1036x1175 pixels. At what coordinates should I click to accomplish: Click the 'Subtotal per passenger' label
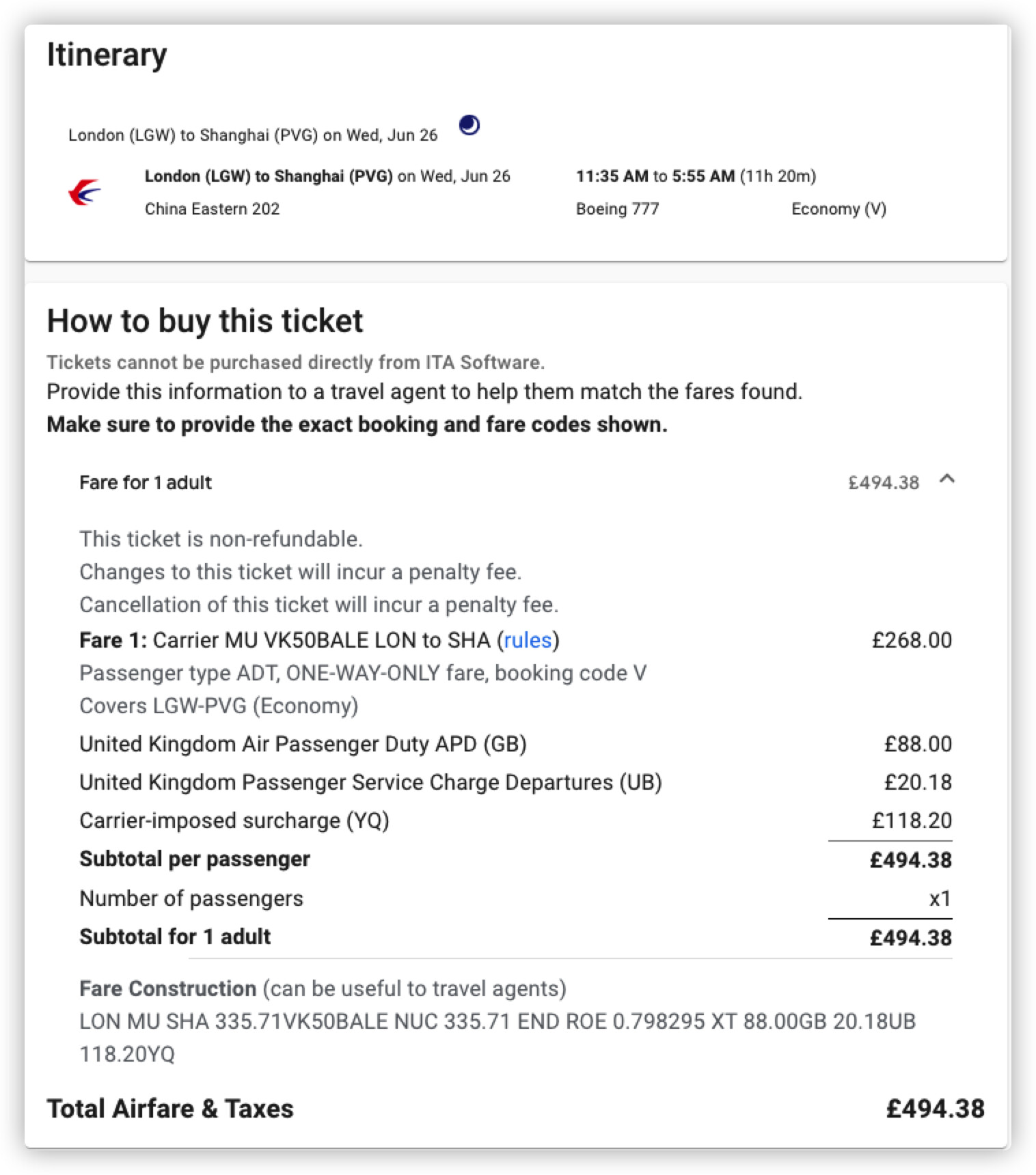(195, 859)
